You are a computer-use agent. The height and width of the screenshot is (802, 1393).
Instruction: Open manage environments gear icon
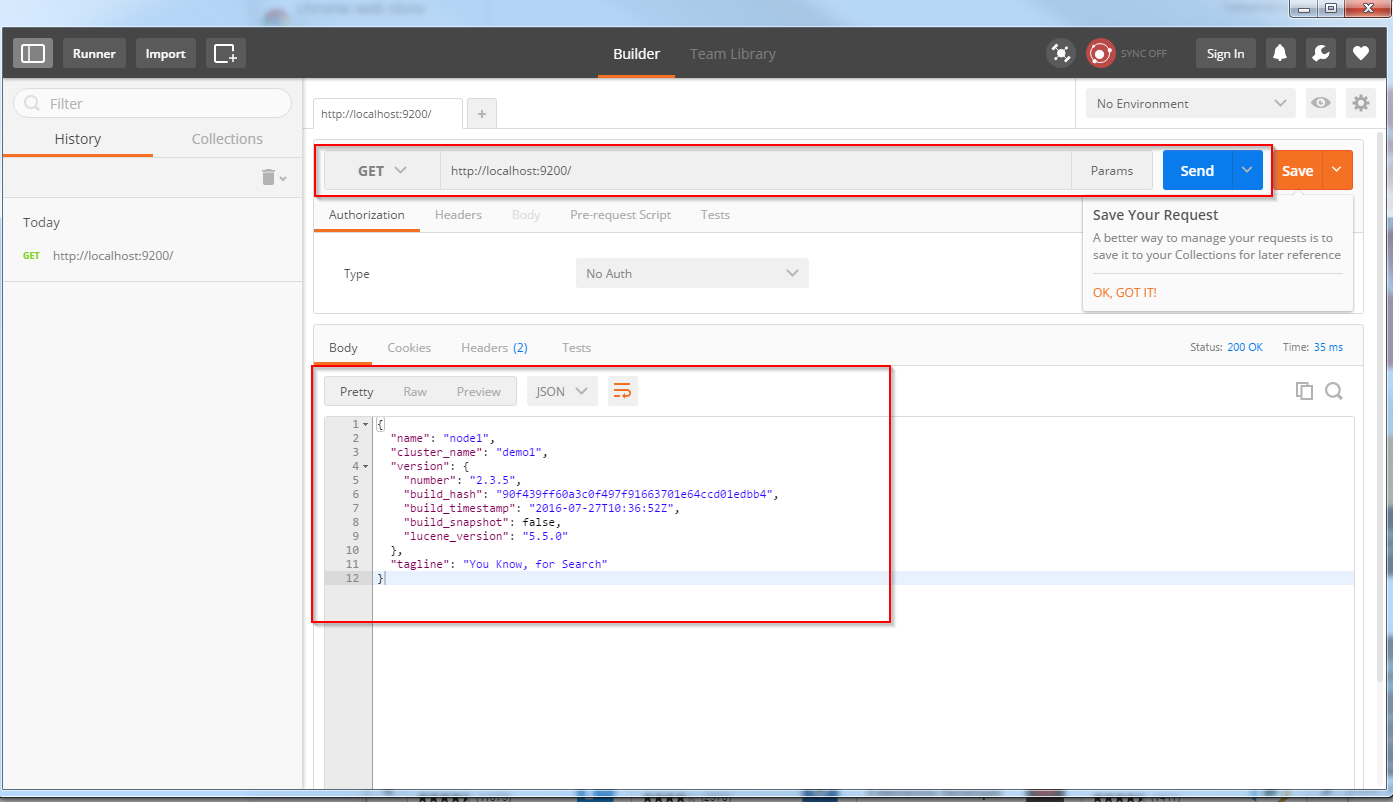click(1360, 103)
